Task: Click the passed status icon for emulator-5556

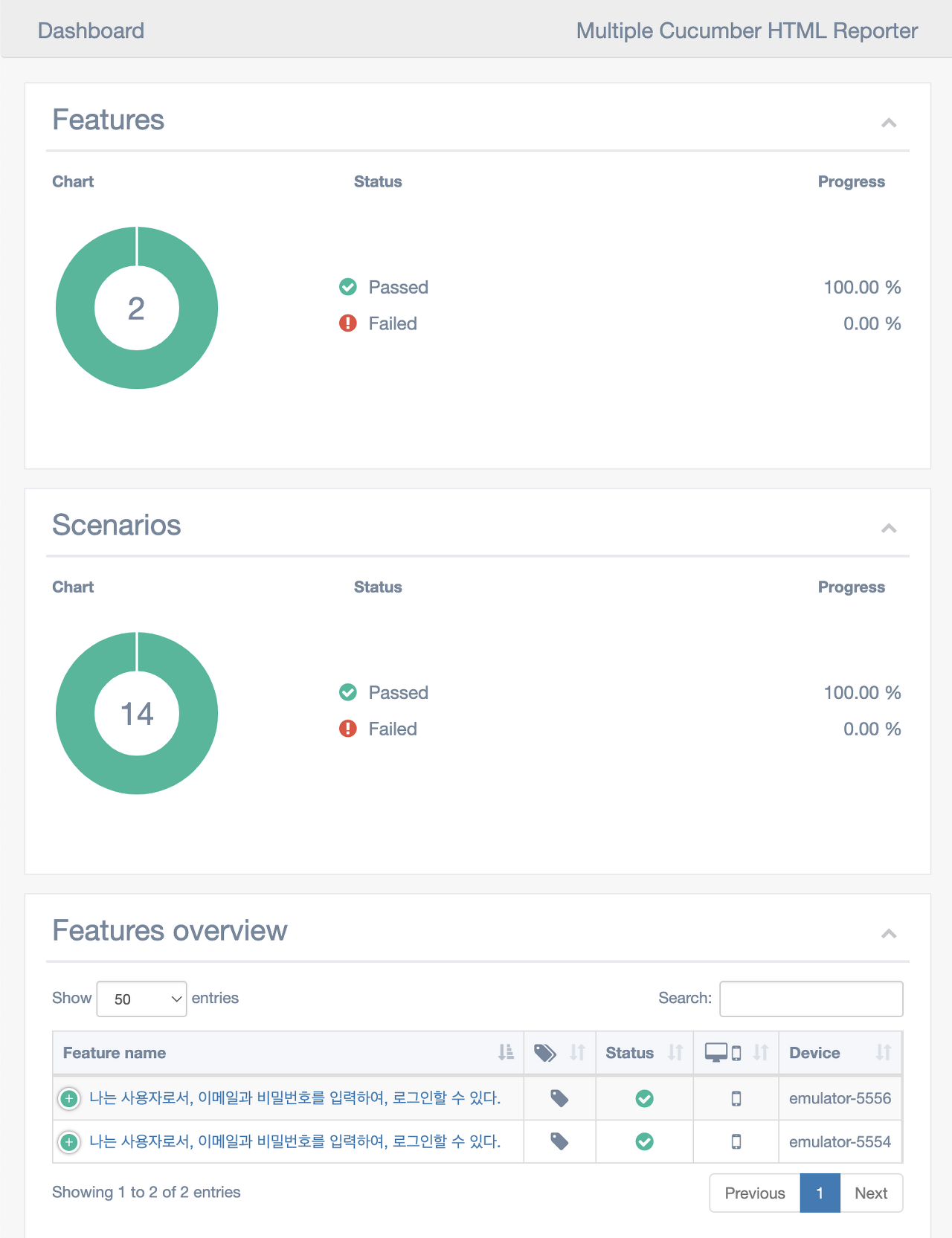Action: 644,1098
